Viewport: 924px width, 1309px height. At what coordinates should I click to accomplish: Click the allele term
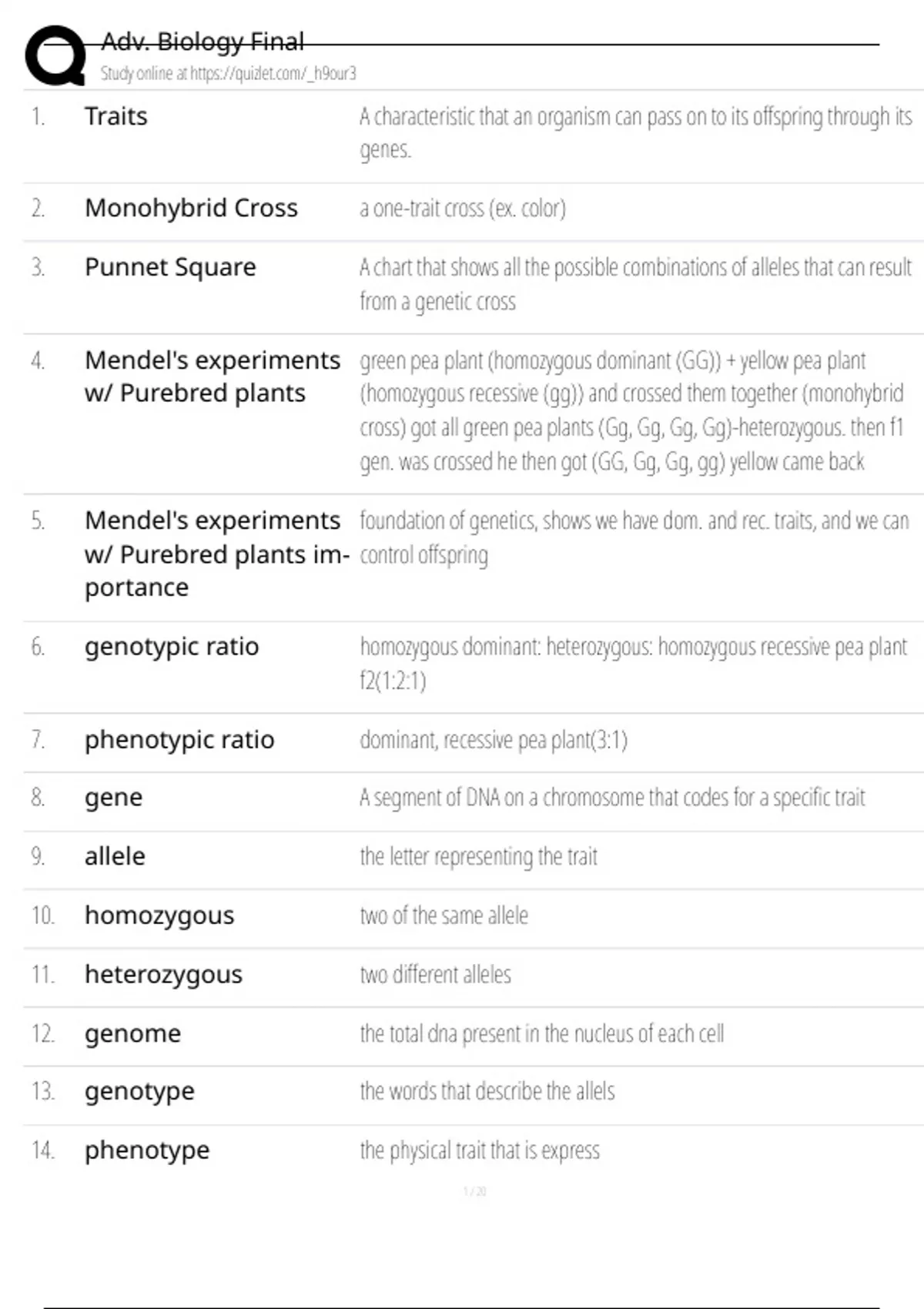pos(115,856)
